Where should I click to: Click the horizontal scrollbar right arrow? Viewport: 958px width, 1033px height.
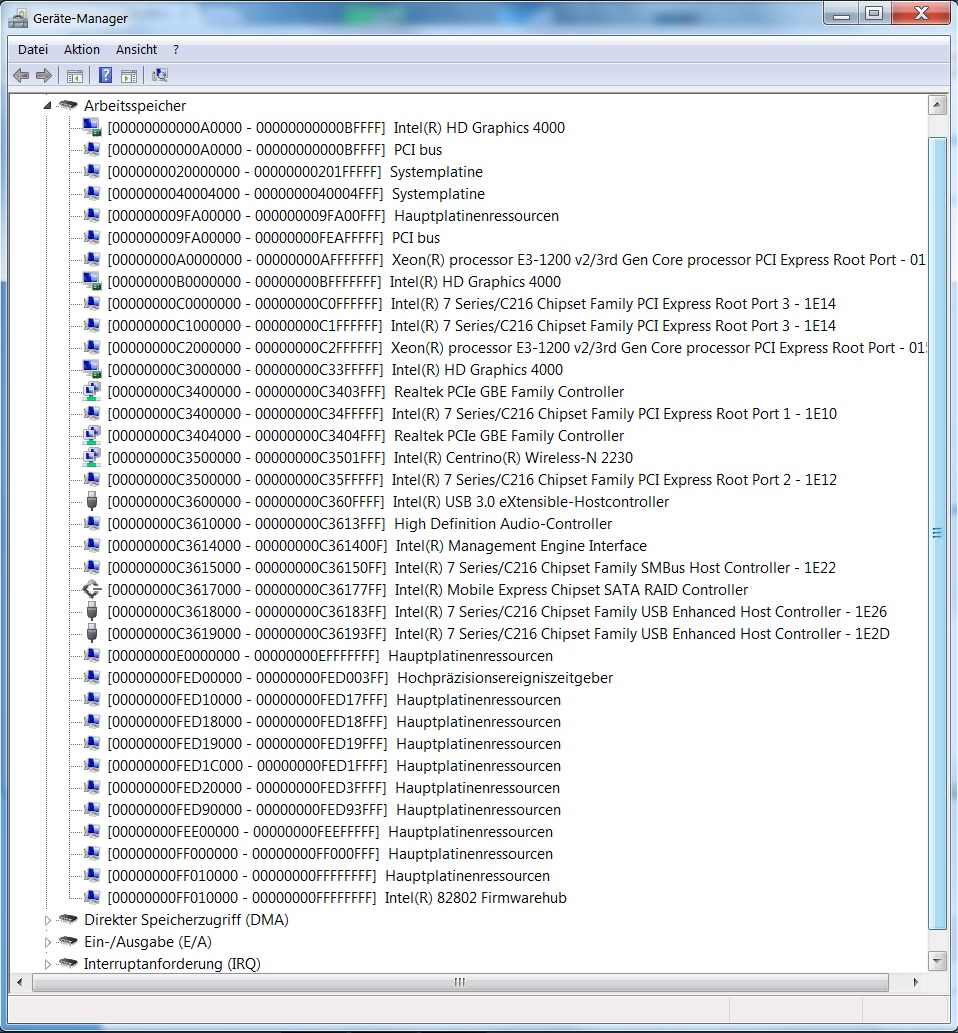pyautogui.click(x=915, y=982)
